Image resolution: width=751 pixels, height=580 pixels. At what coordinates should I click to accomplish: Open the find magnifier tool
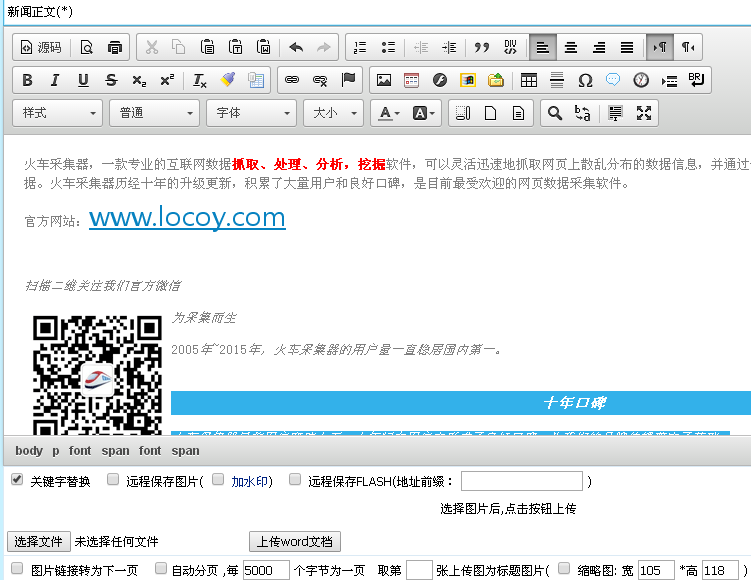pyautogui.click(x=555, y=113)
